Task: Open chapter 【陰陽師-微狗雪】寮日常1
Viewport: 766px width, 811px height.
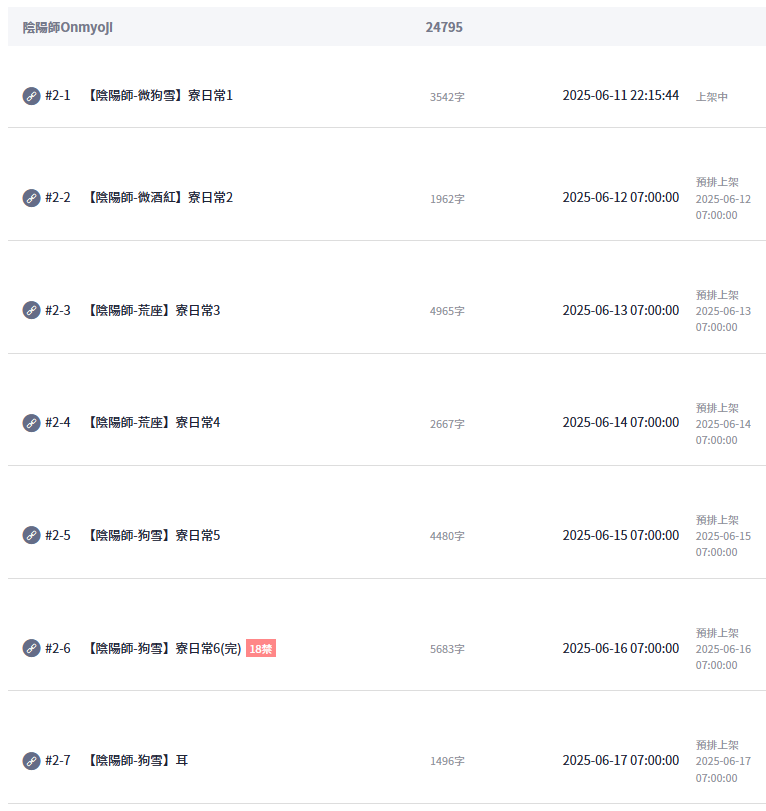Action: pyautogui.click(x=159, y=96)
